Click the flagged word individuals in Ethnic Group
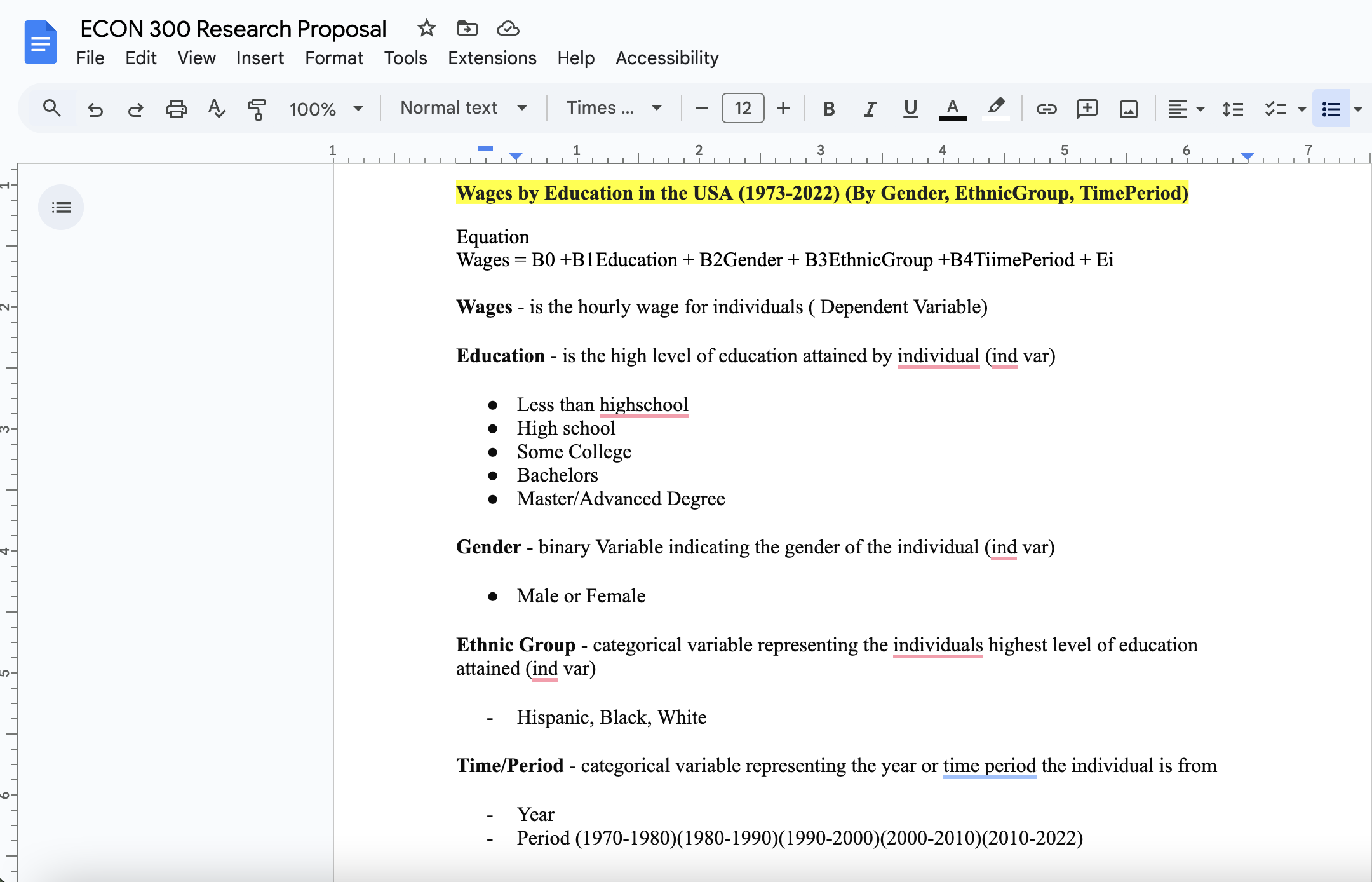The image size is (1372, 882). 938,645
